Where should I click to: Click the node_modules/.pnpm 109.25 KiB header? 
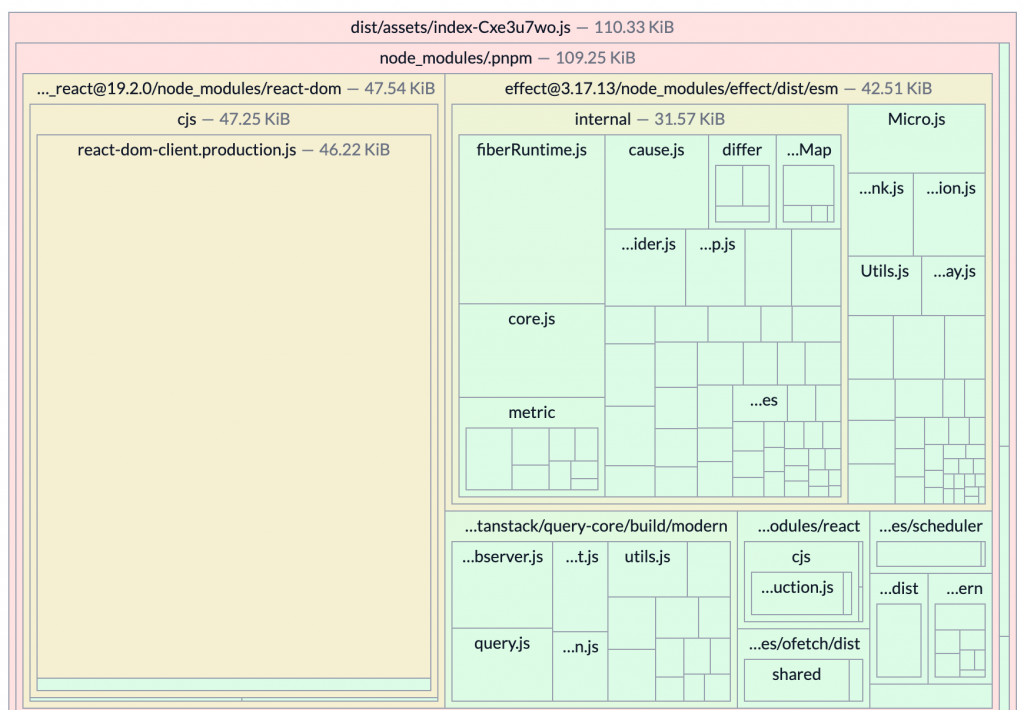(x=507, y=58)
